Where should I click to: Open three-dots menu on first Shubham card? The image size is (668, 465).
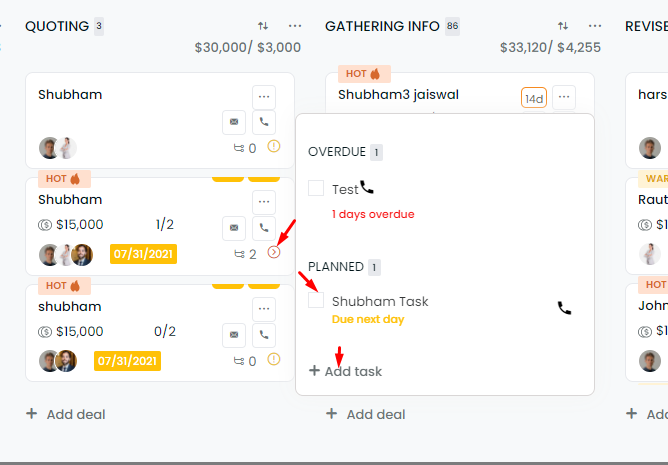click(264, 97)
